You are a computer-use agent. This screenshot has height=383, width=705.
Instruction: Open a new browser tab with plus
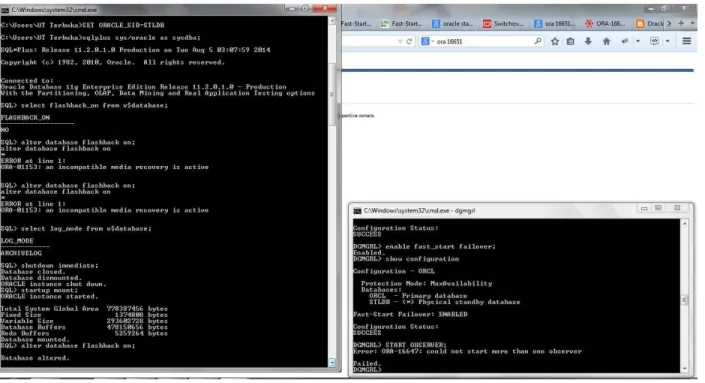pos(681,23)
